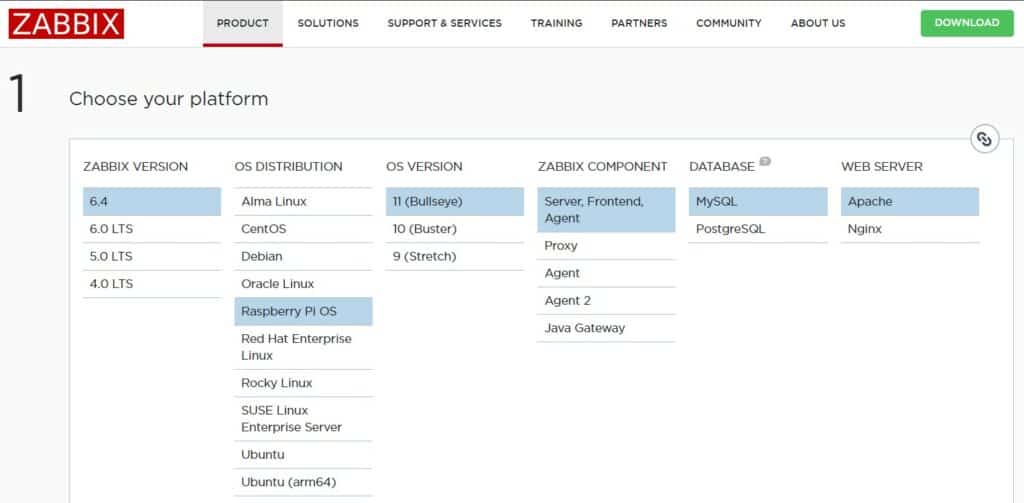Select Debian as OS distribution
Screen dimensions: 1024x503
pyautogui.click(x=304, y=257)
